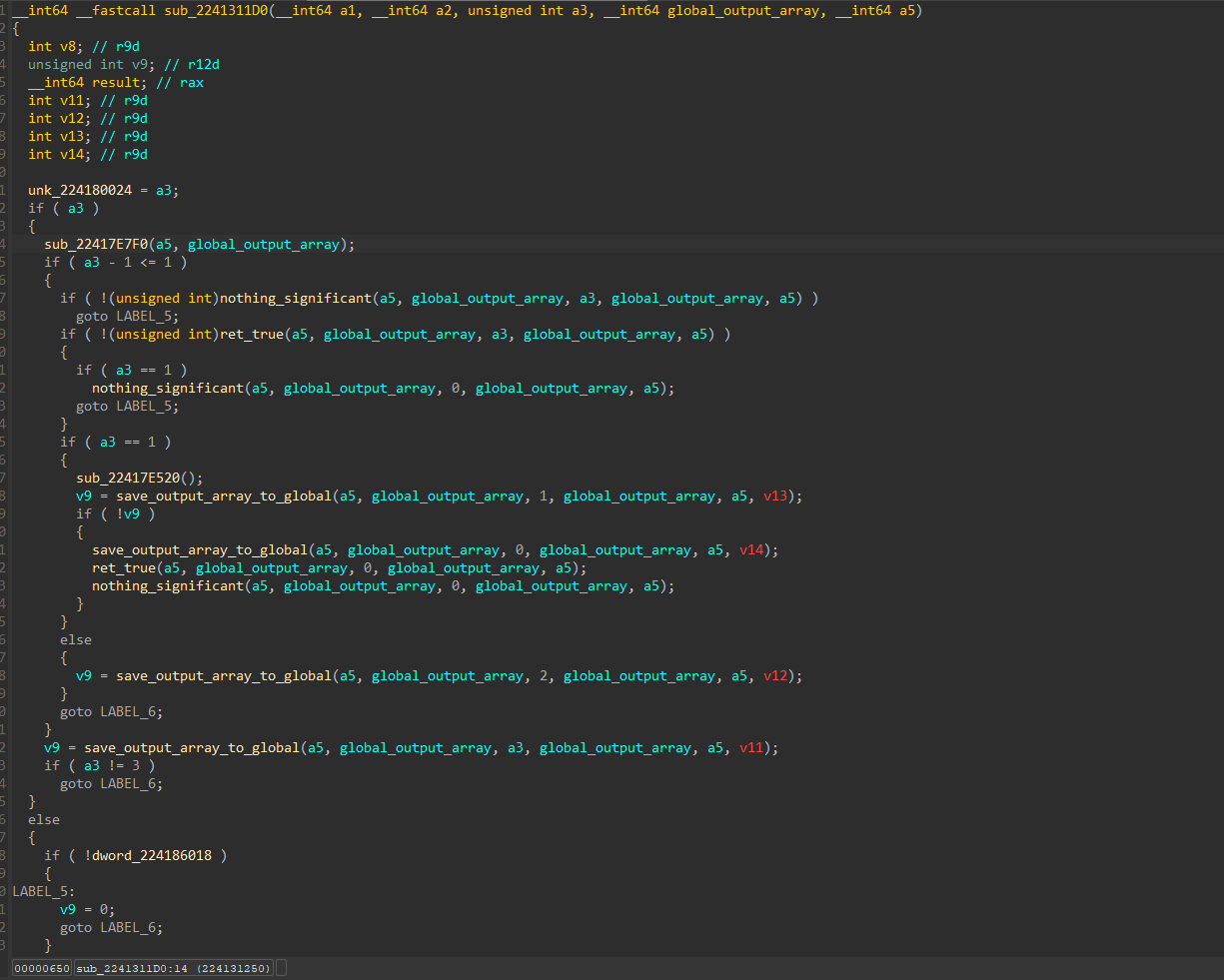Select the LABEL_5 label definition
Image resolution: width=1224 pixels, height=980 pixels.
[40, 891]
